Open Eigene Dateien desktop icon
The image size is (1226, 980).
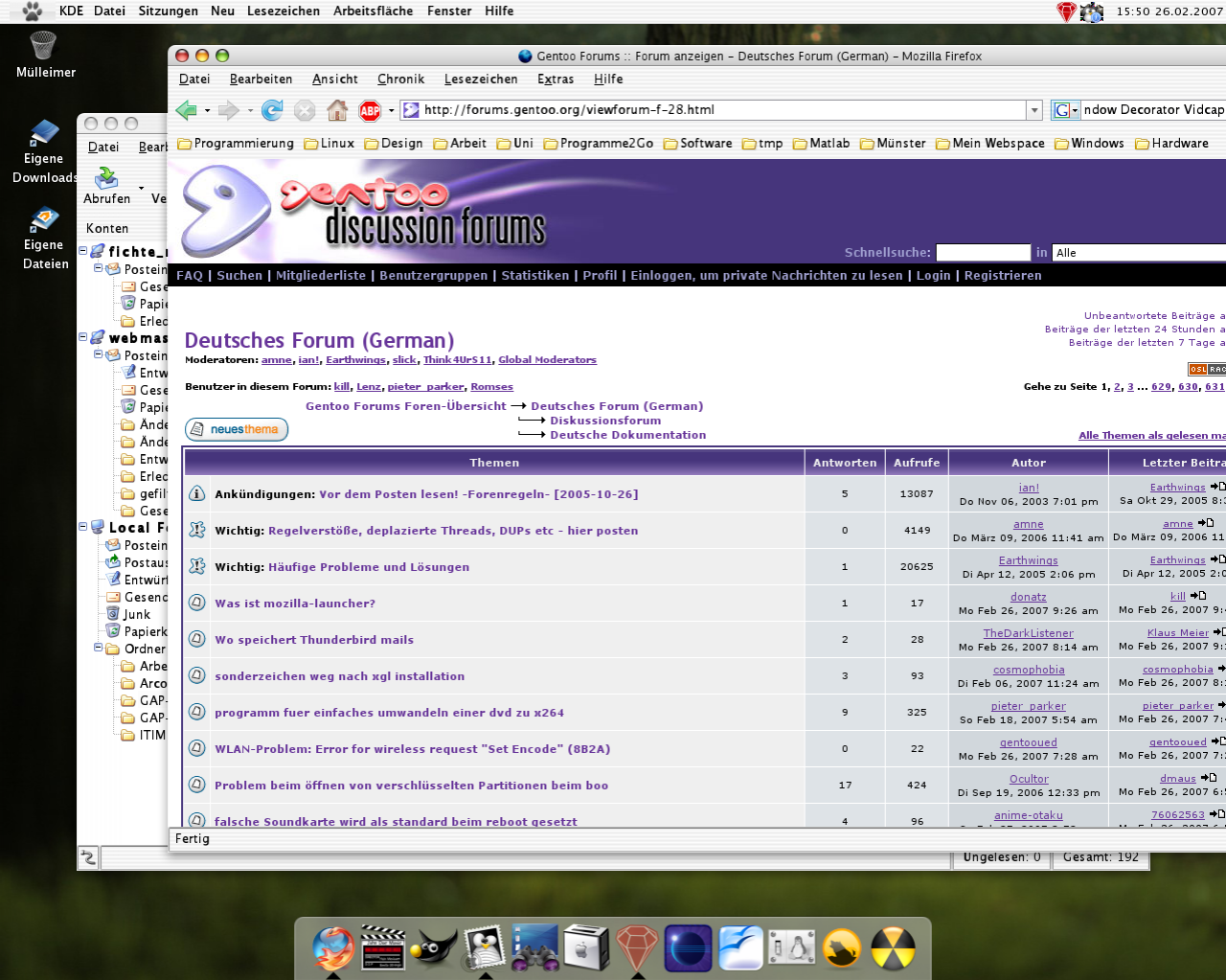tap(44, 219)
